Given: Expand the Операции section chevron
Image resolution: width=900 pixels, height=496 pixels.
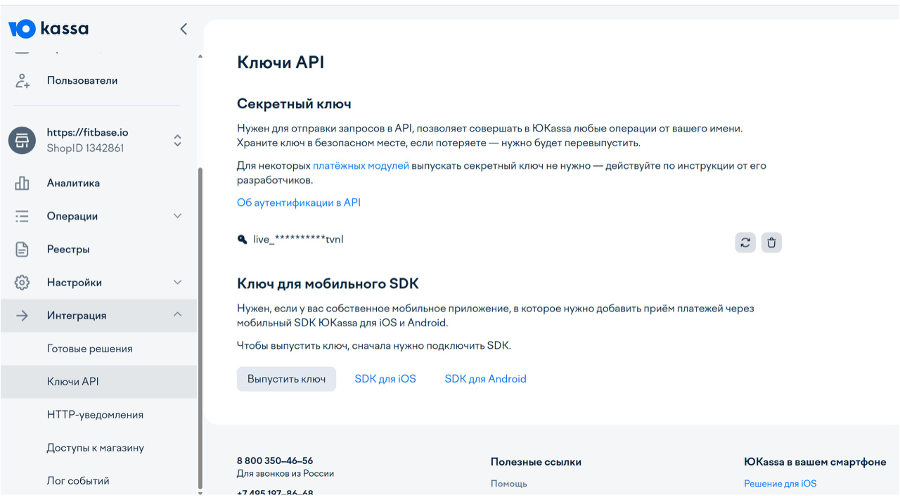Looking at the screenshot, I should [x=177, y=216].
